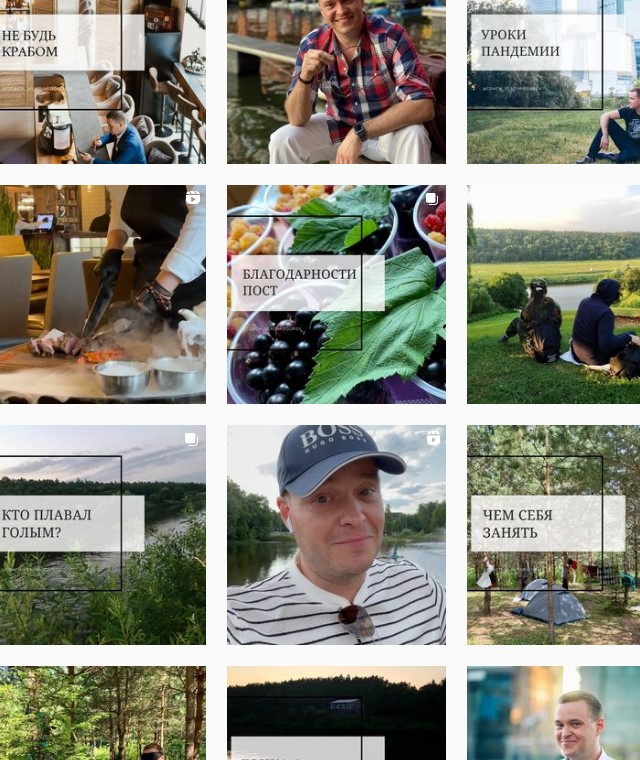
Task: Click the Reels icon on Boss cap selfie
Action: pyautogui.click(x=433, y=438)
